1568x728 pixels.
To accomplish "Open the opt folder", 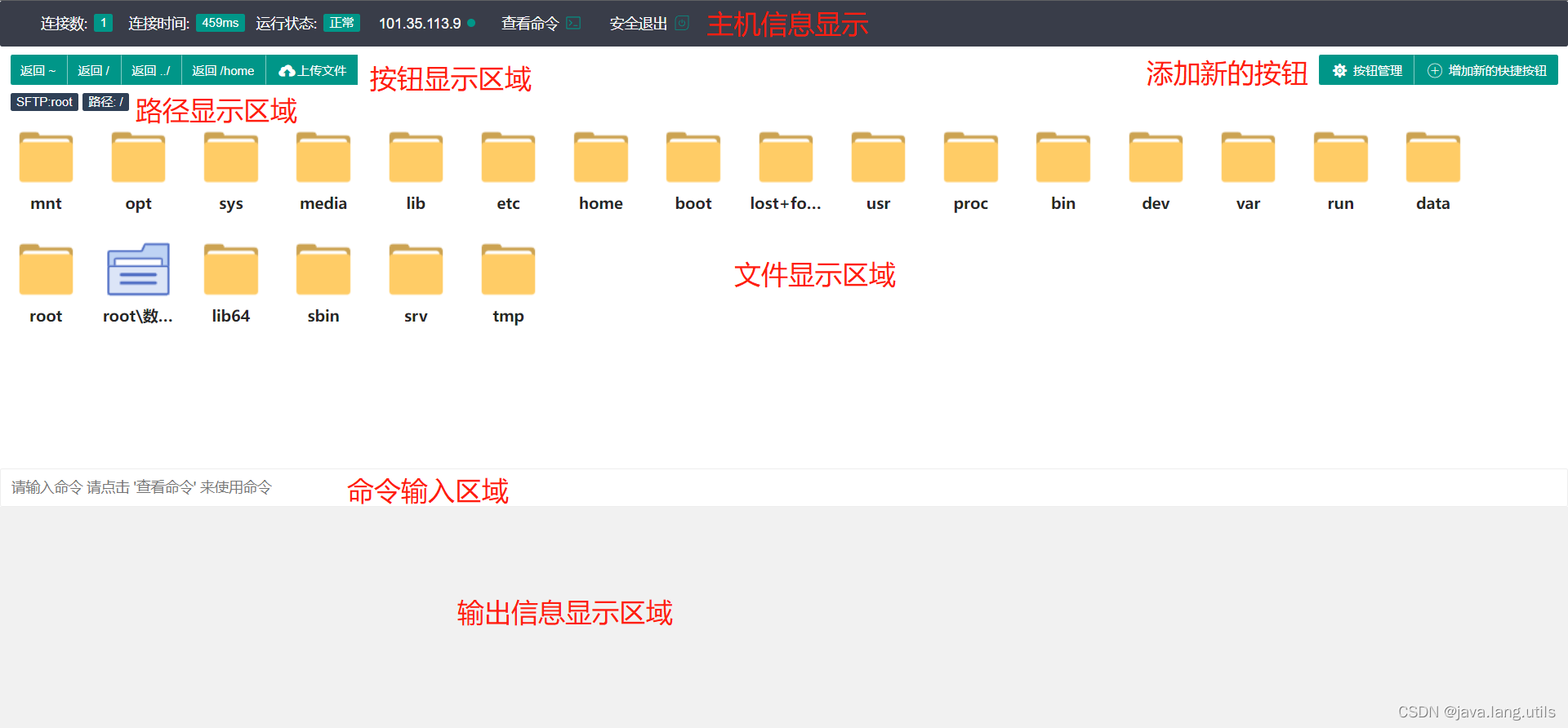I will tap(138, 157).
